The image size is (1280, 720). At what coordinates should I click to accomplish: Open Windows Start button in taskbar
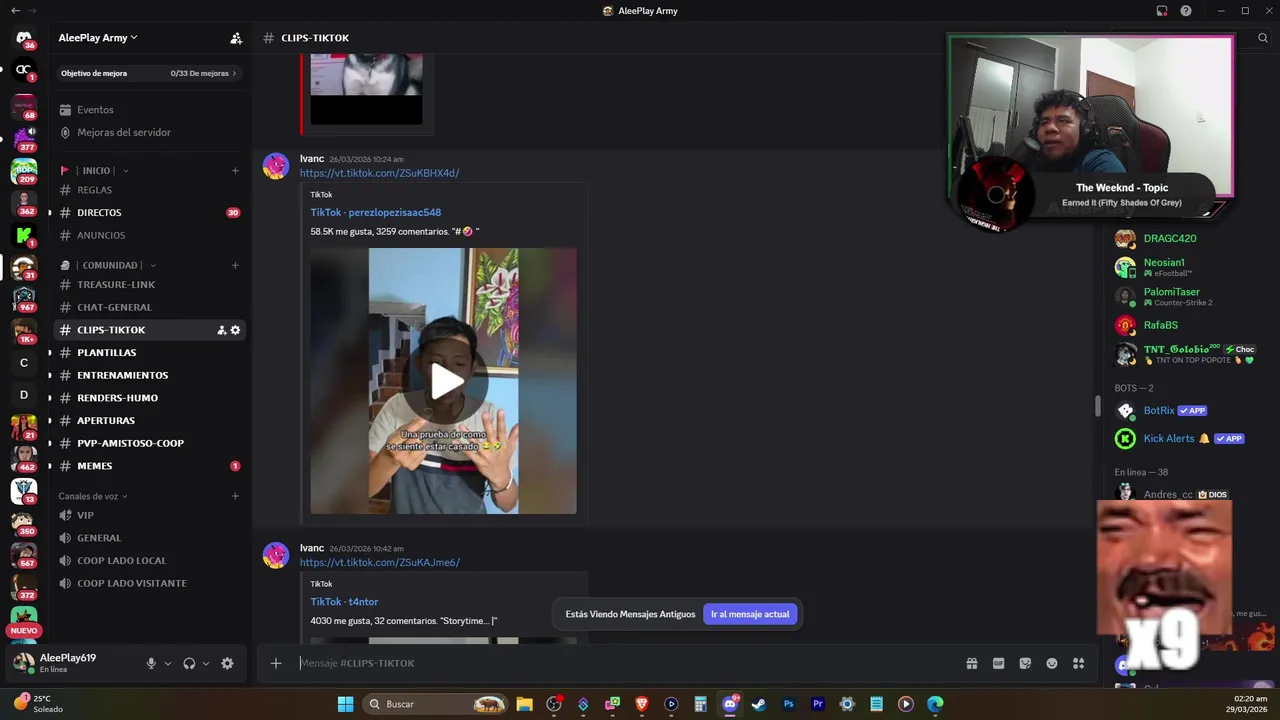click(345, 704)
